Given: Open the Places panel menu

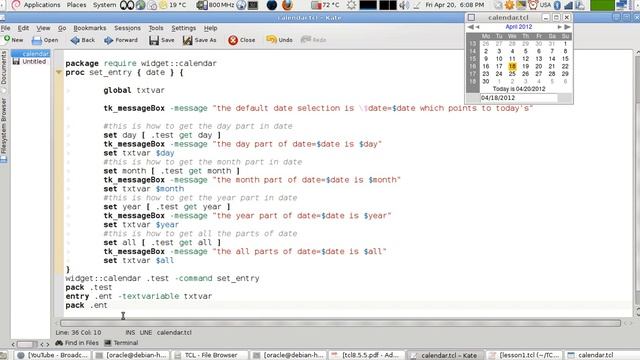Looking at the screenshot, I should point(76,5).
